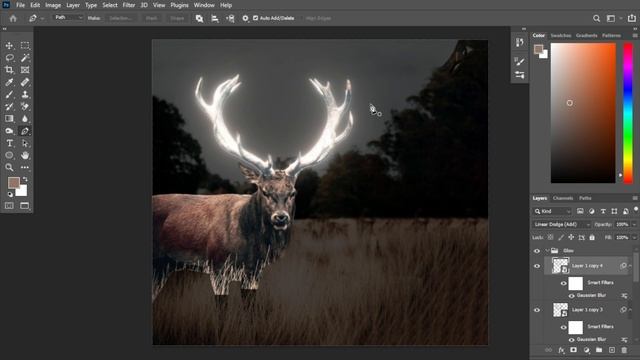Switch to the Paths tab
This screenshot has width=640, height=360.
click(x=585, y=198)
